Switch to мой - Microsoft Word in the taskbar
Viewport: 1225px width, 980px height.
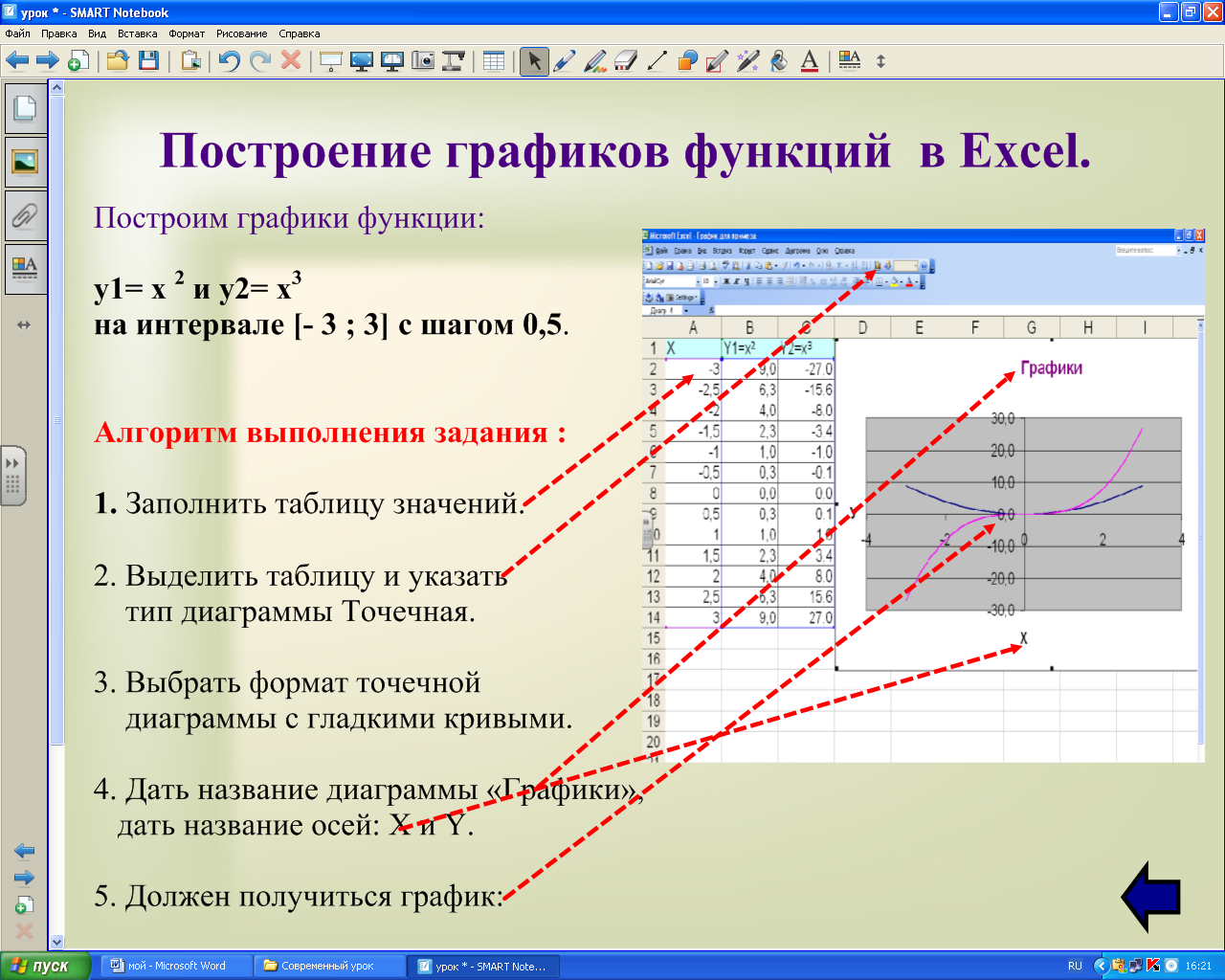tap(176, 966)
